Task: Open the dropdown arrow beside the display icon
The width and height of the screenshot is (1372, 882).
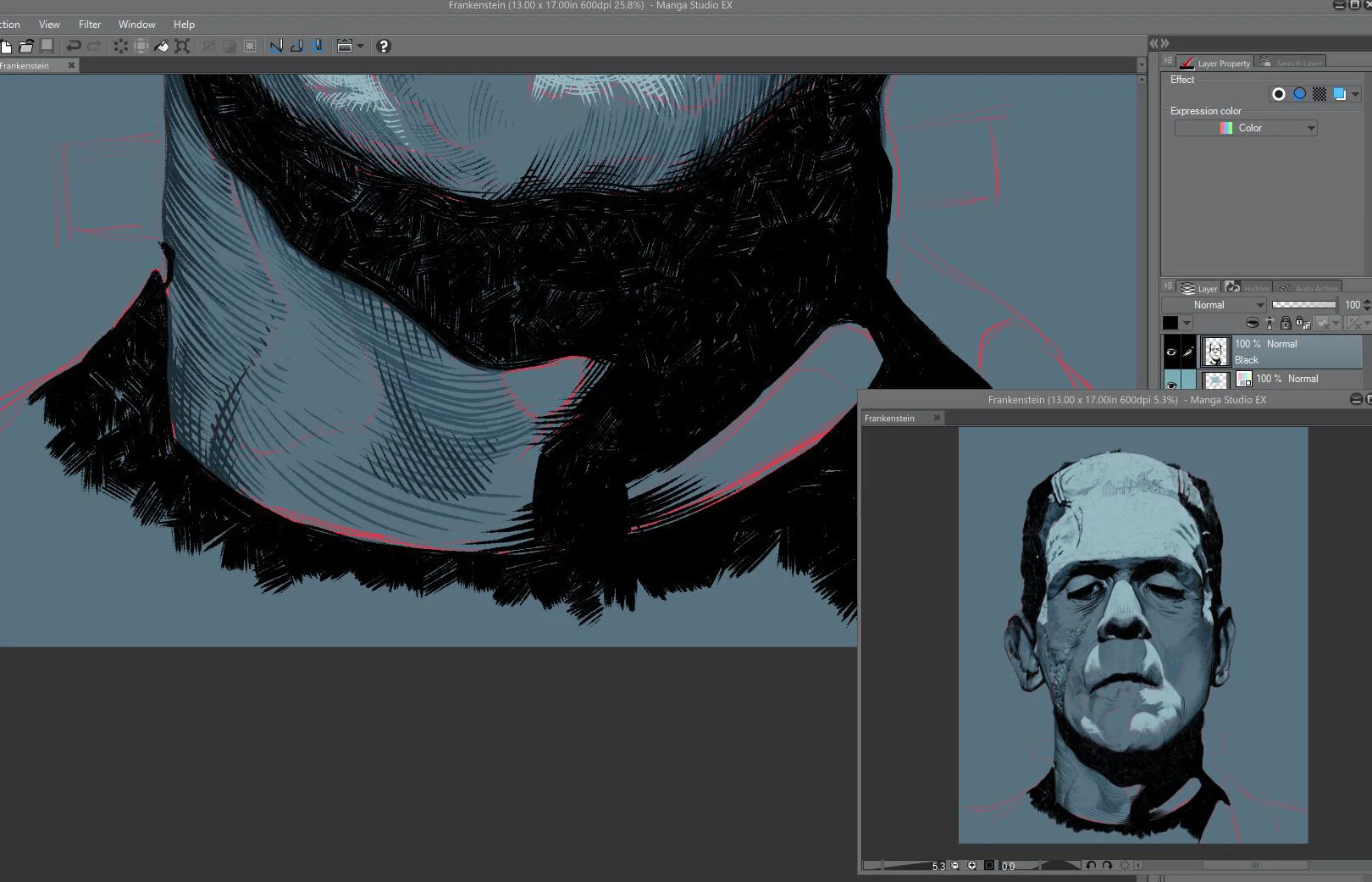Action: (x=360, y=46)
